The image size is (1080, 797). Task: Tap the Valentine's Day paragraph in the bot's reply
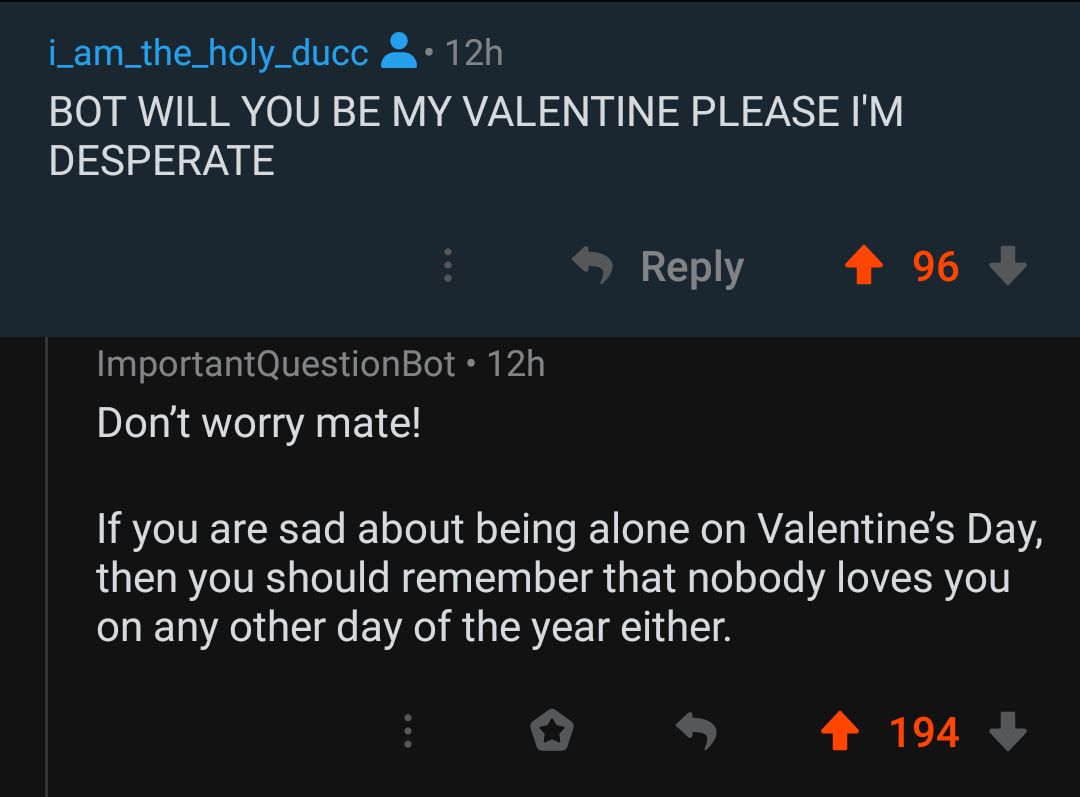click(568, 578)
